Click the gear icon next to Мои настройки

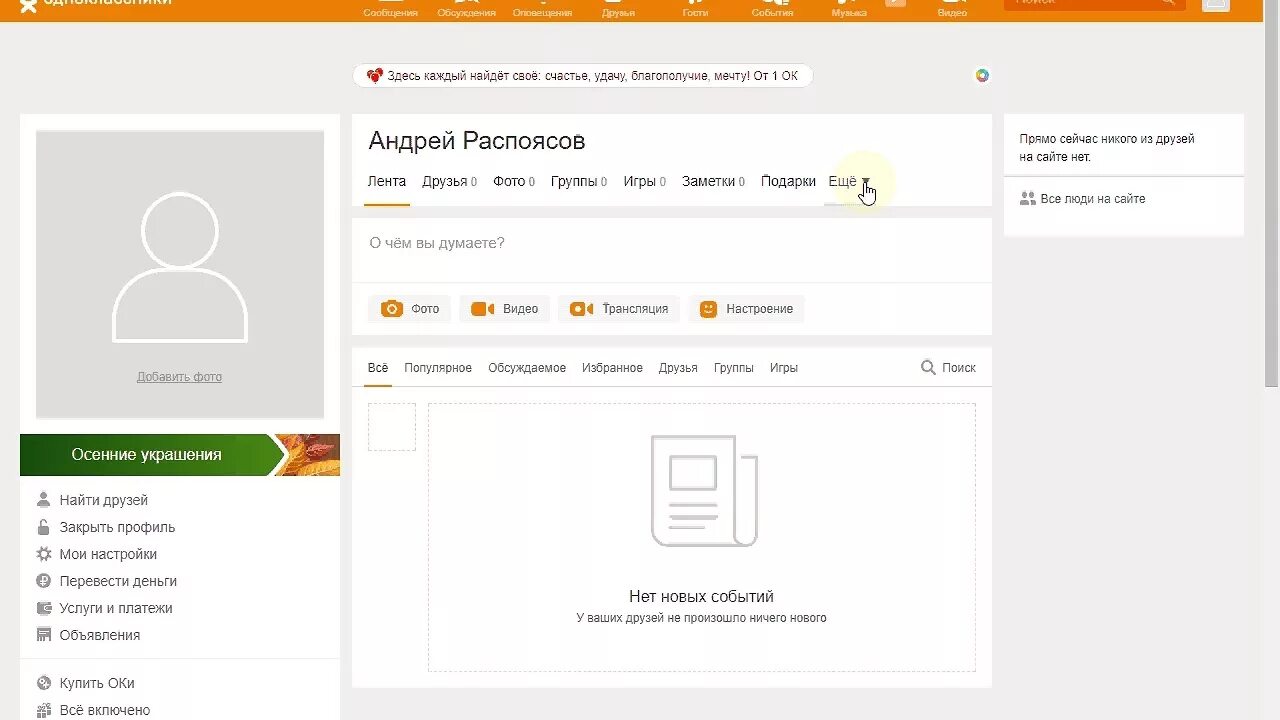(44, 554)
